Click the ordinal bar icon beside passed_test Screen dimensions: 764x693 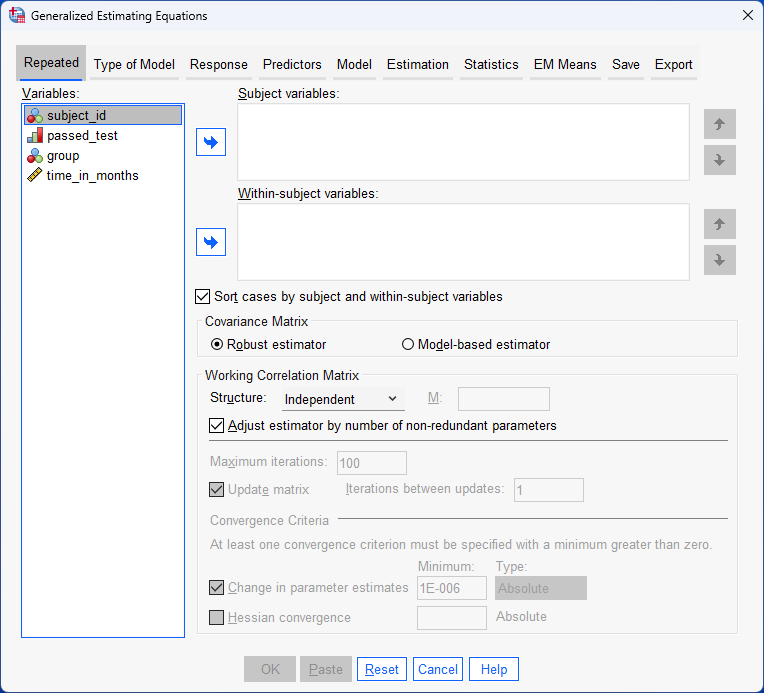tap(35, 135)
